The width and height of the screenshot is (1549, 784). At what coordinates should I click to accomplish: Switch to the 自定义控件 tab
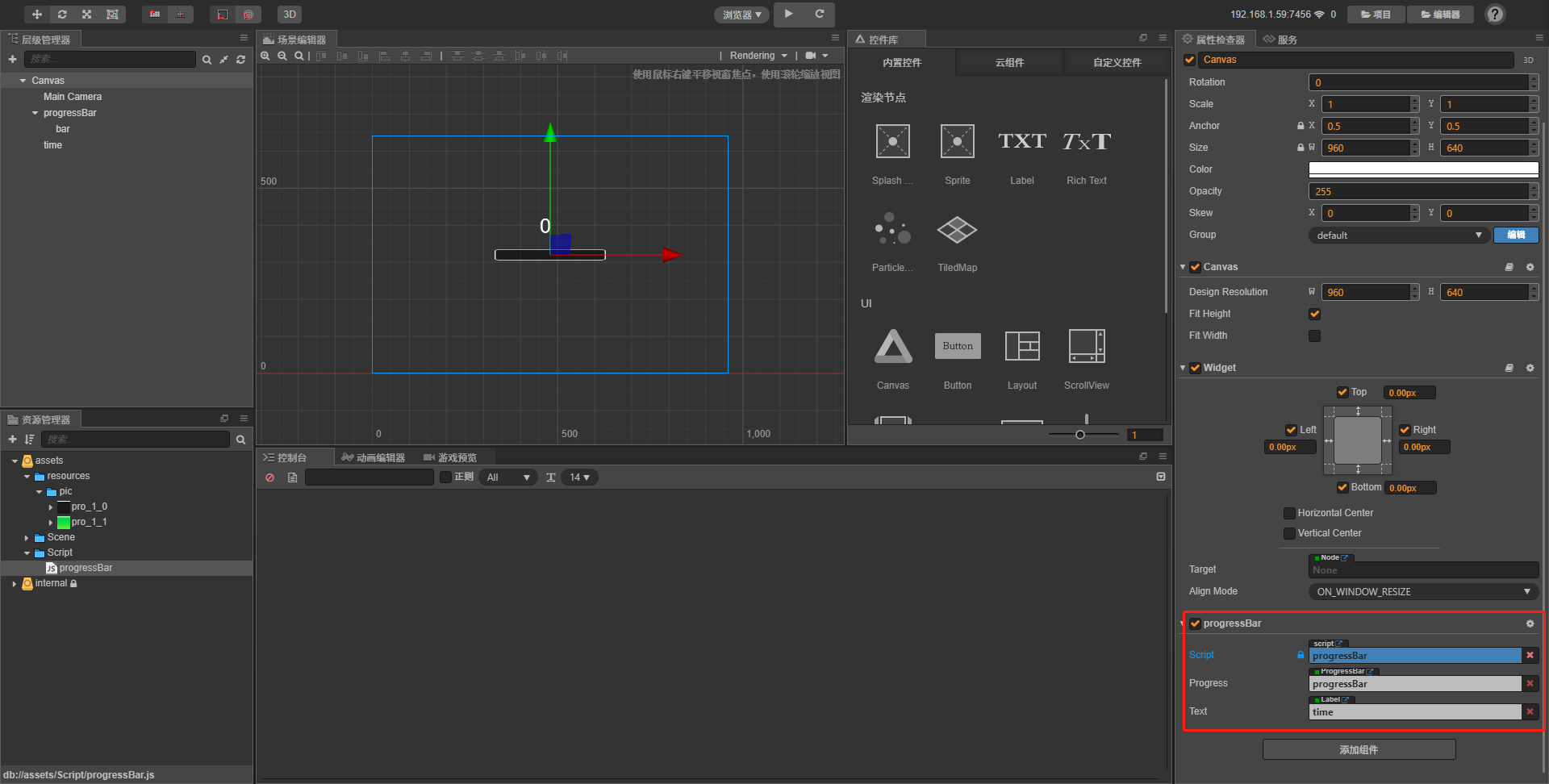pos(1117,62)
